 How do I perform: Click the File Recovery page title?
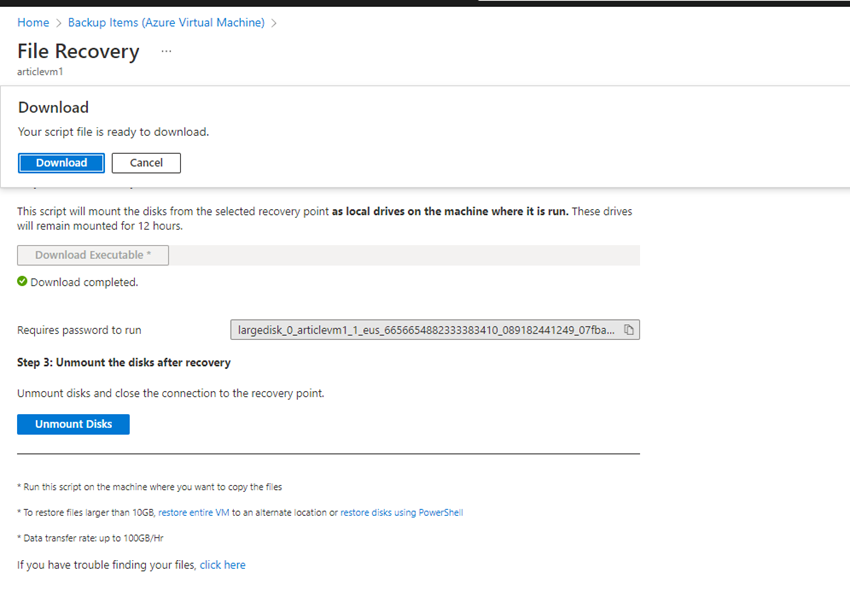click(78, 51)
